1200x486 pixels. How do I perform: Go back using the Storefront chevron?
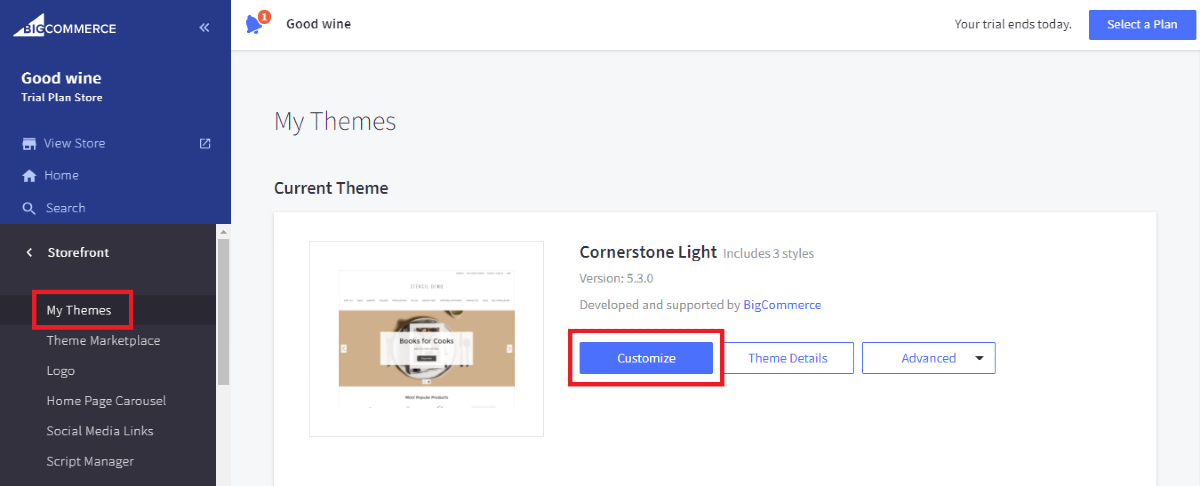[x=29, y=253]
